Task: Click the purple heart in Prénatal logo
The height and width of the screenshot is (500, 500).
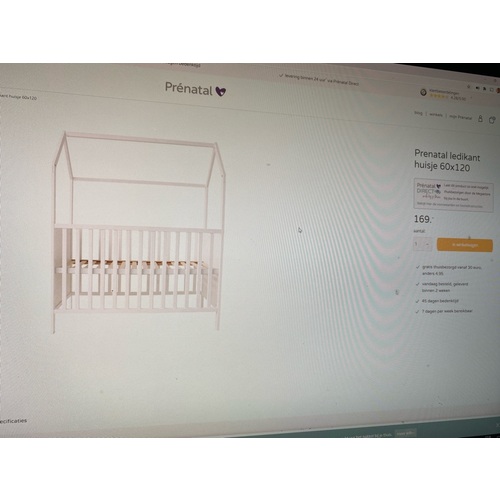Action: tap(220, 91)
